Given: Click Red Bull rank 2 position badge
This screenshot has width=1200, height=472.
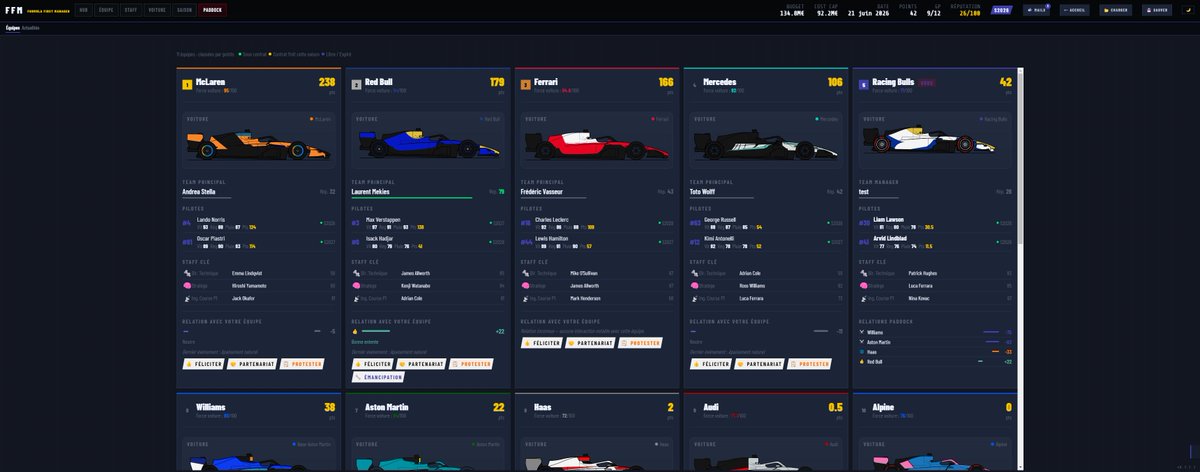Looking at the screenshot, I should click(x=356, y=85).
